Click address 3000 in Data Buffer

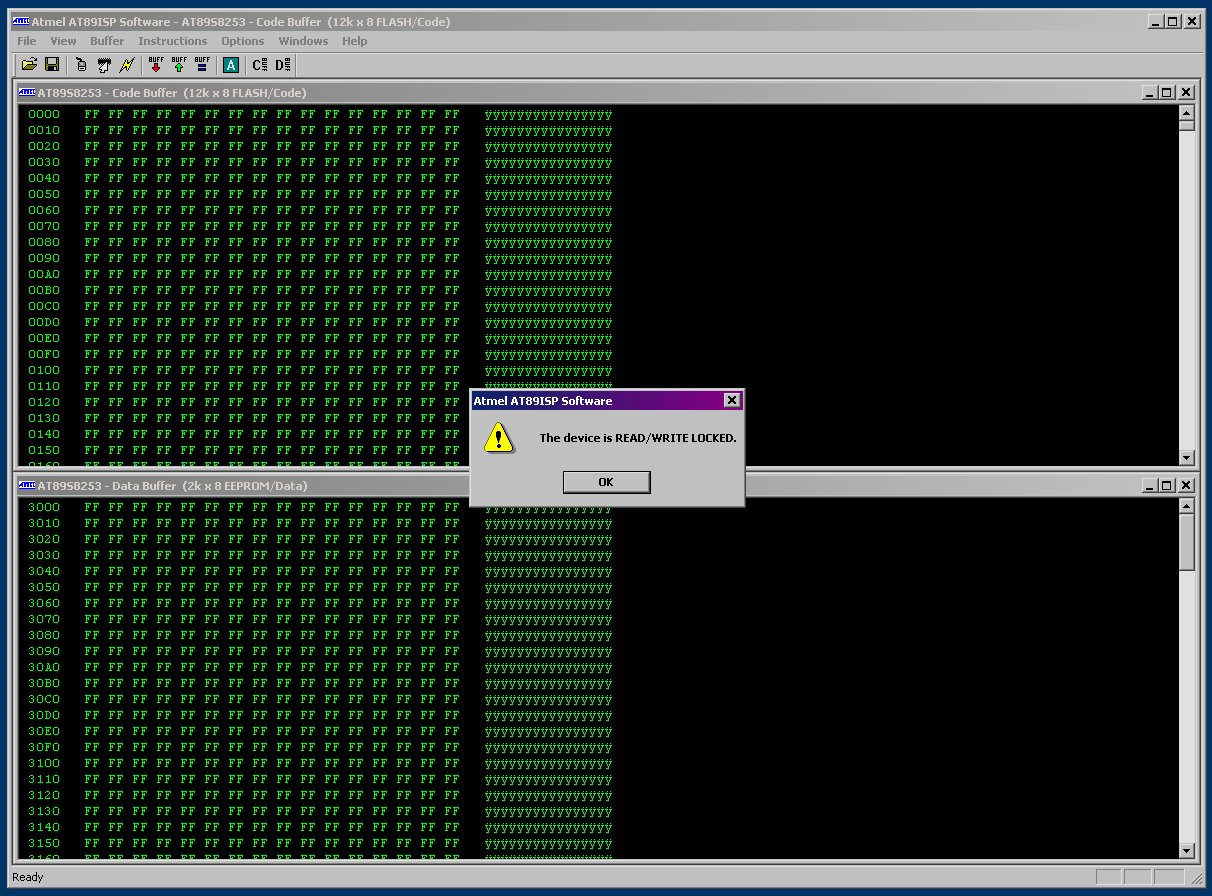point(44,507)
